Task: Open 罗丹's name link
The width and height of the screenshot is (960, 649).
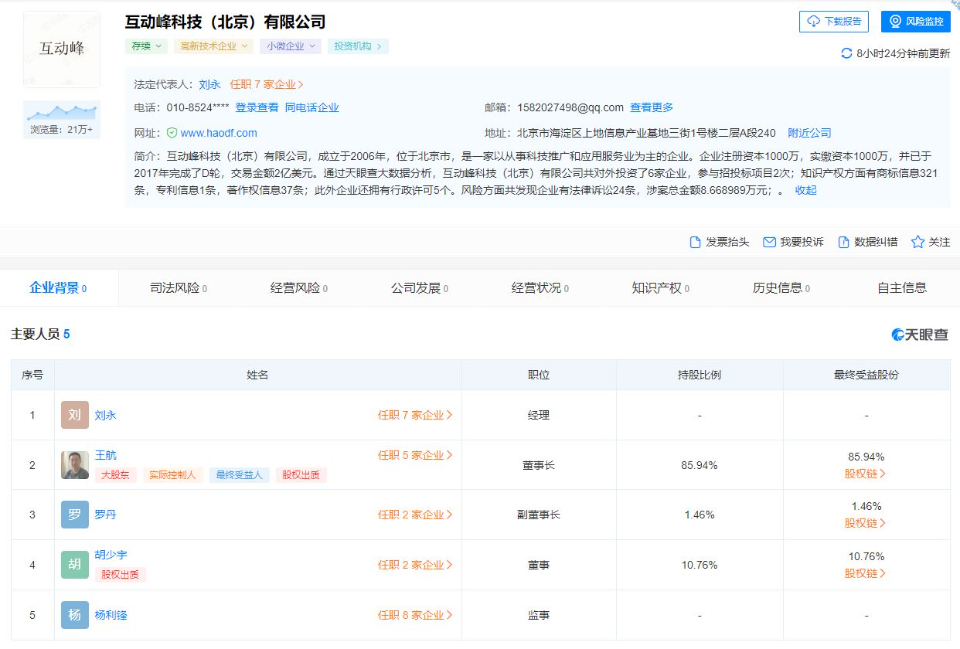Action: coord(105,515)
